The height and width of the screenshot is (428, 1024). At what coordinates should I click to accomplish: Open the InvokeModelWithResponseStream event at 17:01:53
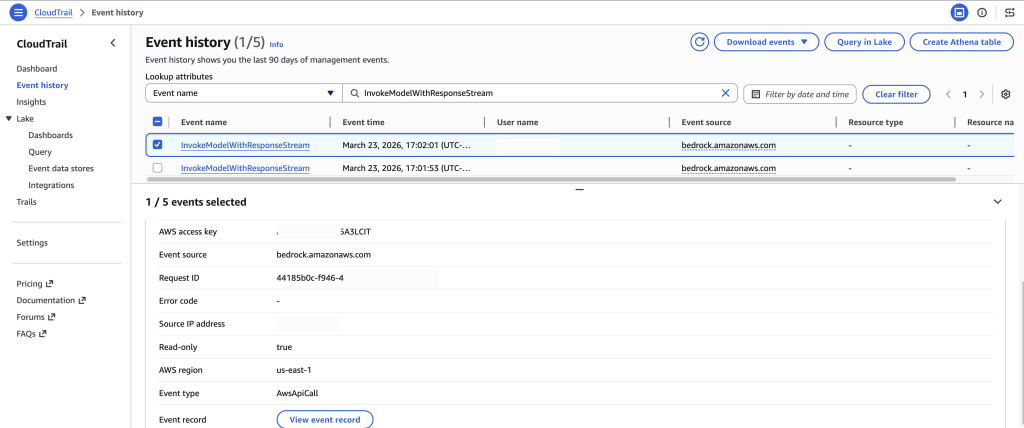tap(245, 168)
